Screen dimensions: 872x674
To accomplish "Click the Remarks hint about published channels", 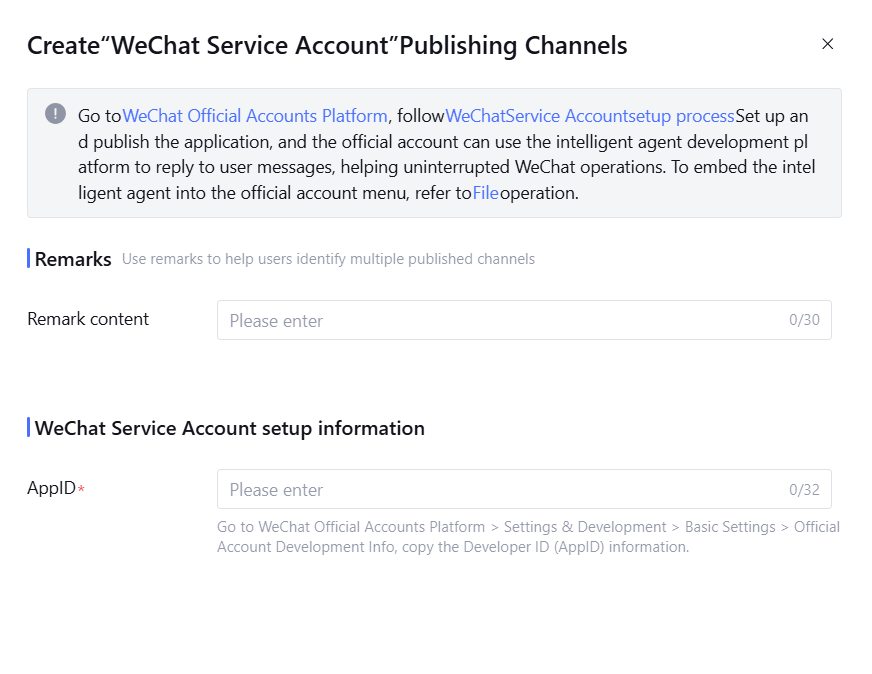I will (328, 259).
